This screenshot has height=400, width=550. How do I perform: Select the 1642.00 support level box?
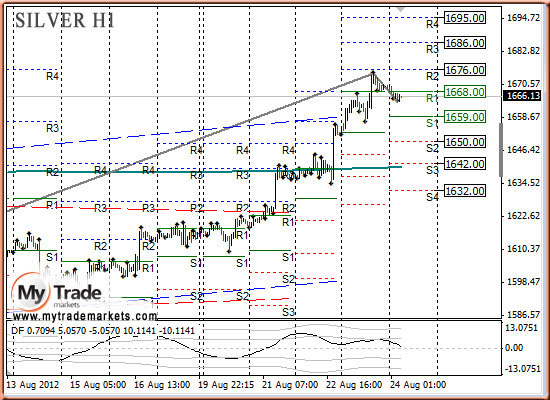click(465, 164)
